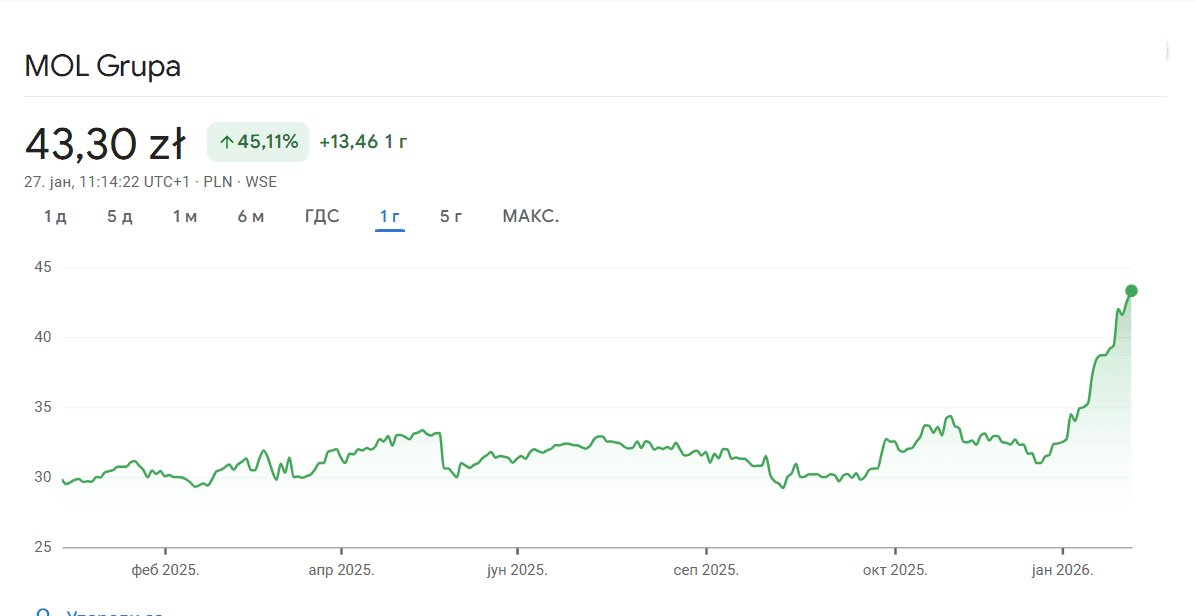Viewport: 1195px width, 616px height.
Task: Click the +13,46 1 г change text
Action: coord(363,142)
